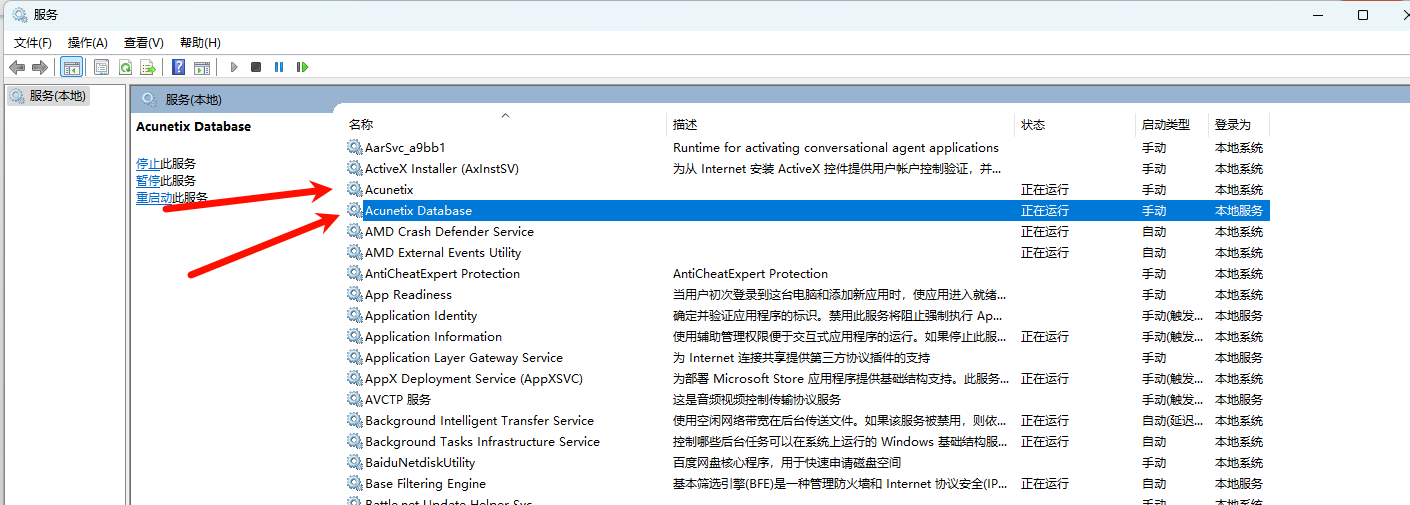Toggle the action pane show/hide button

(x=202, y=67)
